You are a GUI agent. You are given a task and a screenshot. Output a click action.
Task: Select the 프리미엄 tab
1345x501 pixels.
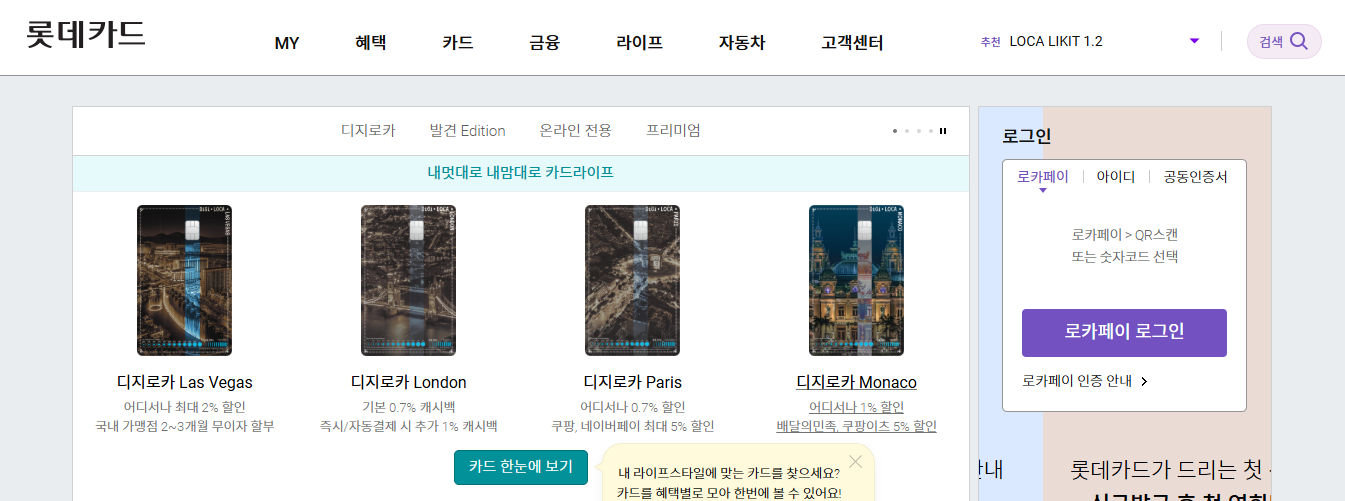(x=673, y=130)
